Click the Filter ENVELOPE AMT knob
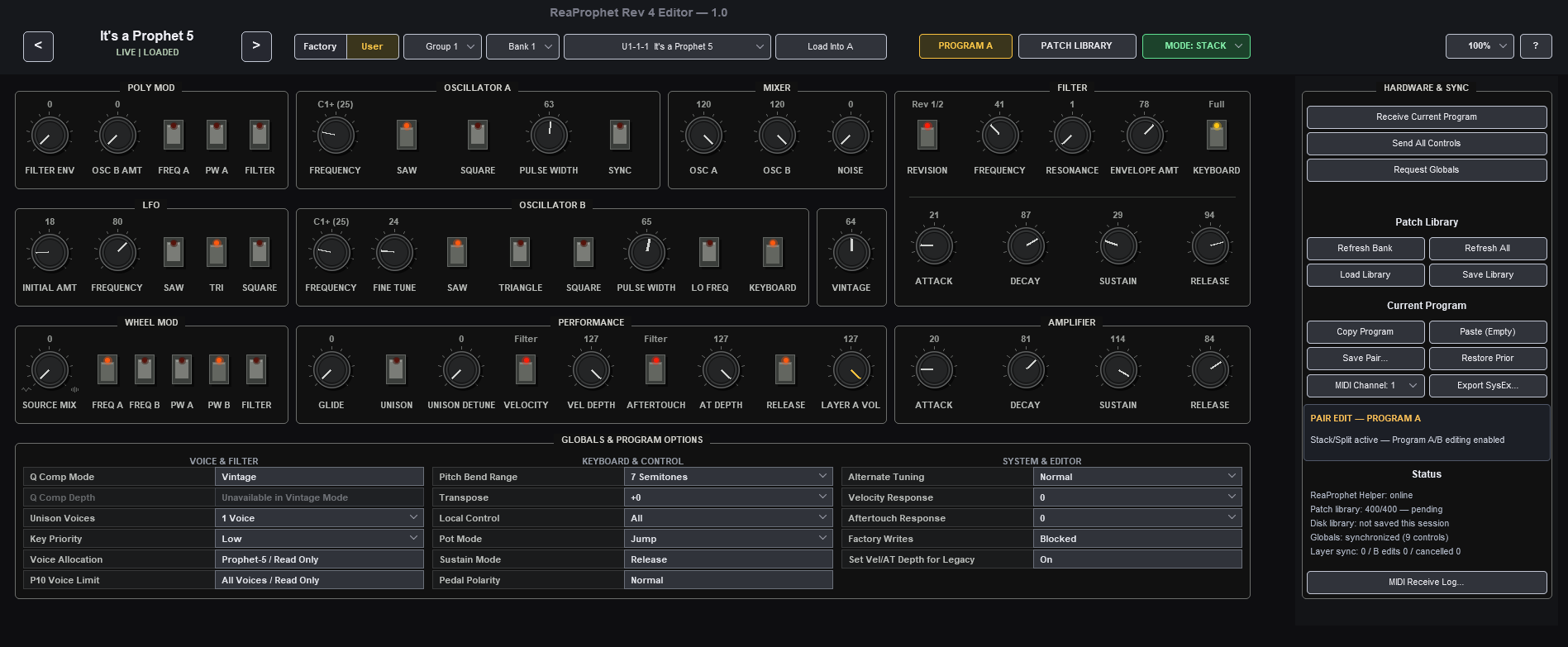This screenshot has width=1568, height=647. (x=1145, y=136)
